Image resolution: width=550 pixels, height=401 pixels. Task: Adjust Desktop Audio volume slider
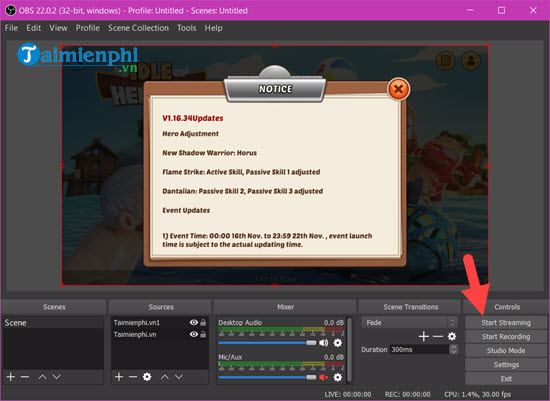click(267, 343)
